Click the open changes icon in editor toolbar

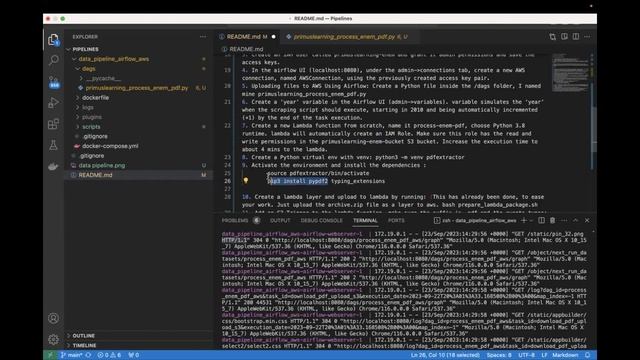(x=553, y=37)
